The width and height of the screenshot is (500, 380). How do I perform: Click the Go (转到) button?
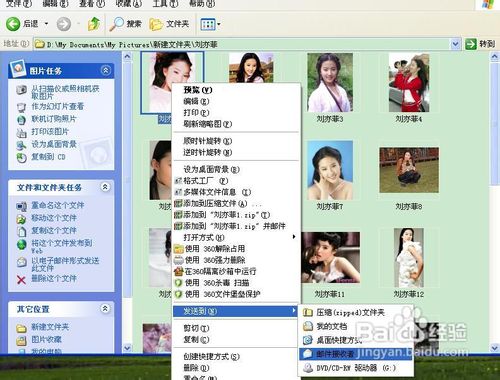pos(480,44)
